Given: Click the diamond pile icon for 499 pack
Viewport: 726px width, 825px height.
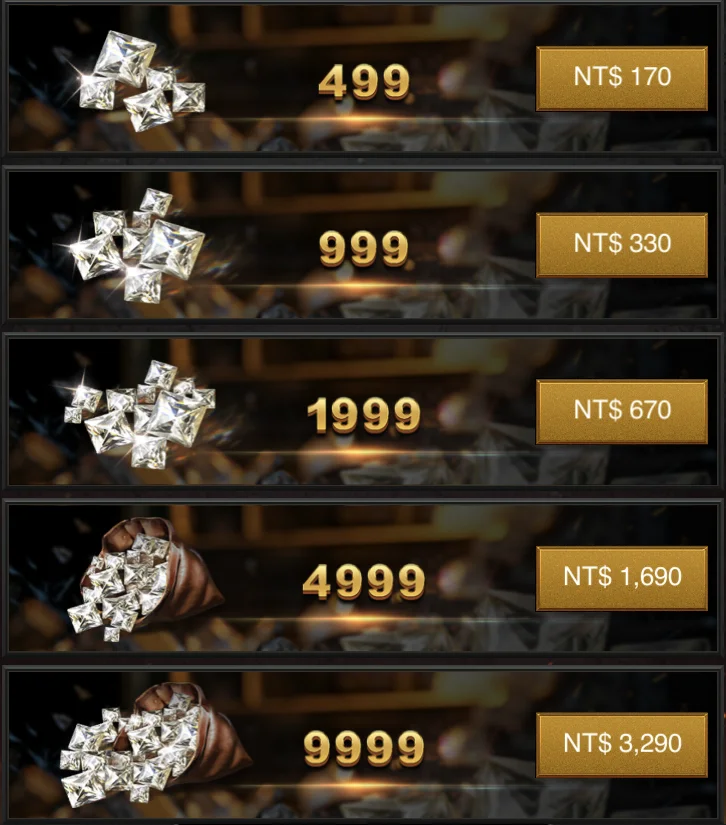Looking at the screenshot, I should [141, 81].
